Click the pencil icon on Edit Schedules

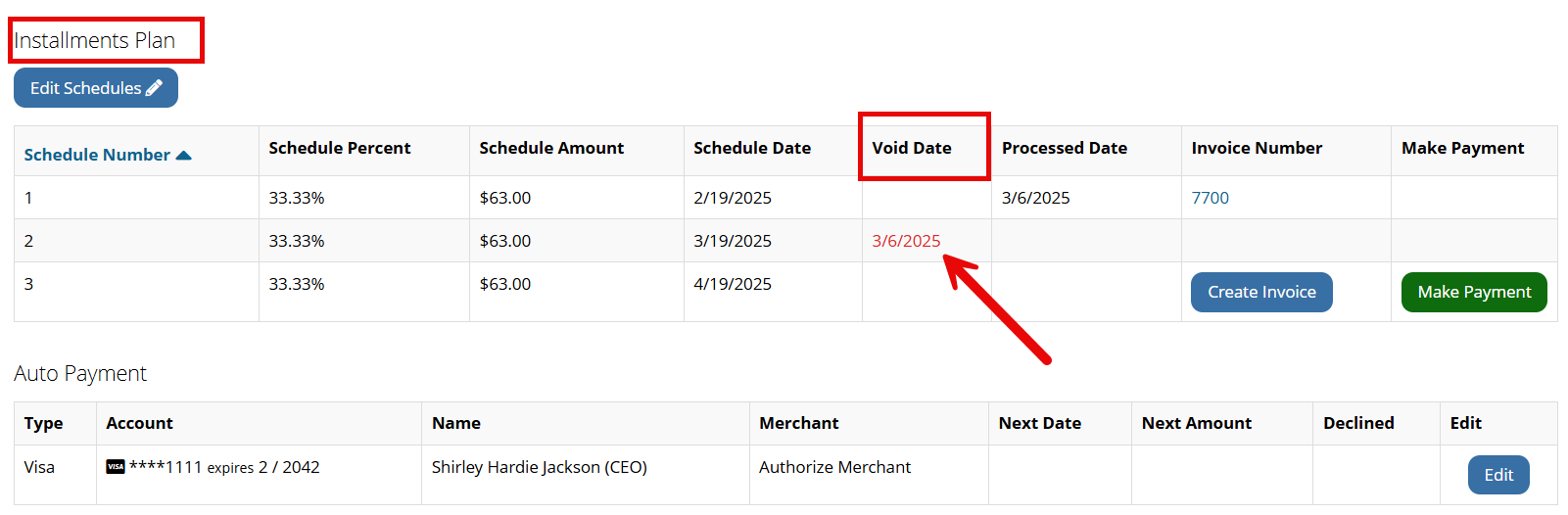[x=154, y=88]
